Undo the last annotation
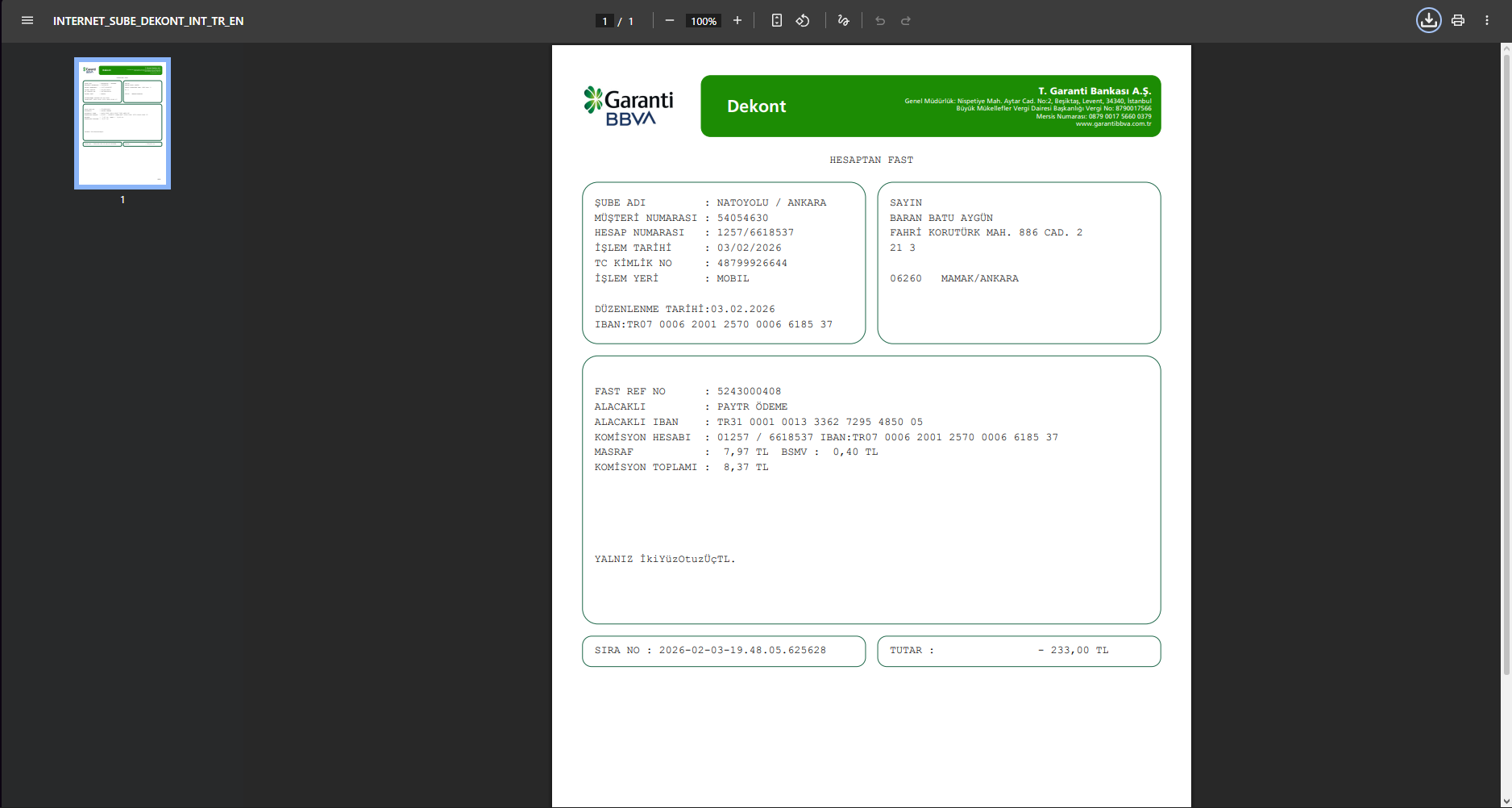This screenshot has height=808, width=1512. click(x=880, y=21)
